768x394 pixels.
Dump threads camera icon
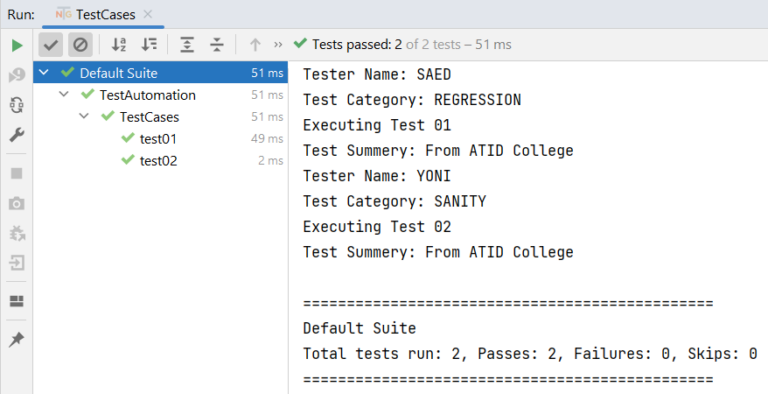pos(17,203)
